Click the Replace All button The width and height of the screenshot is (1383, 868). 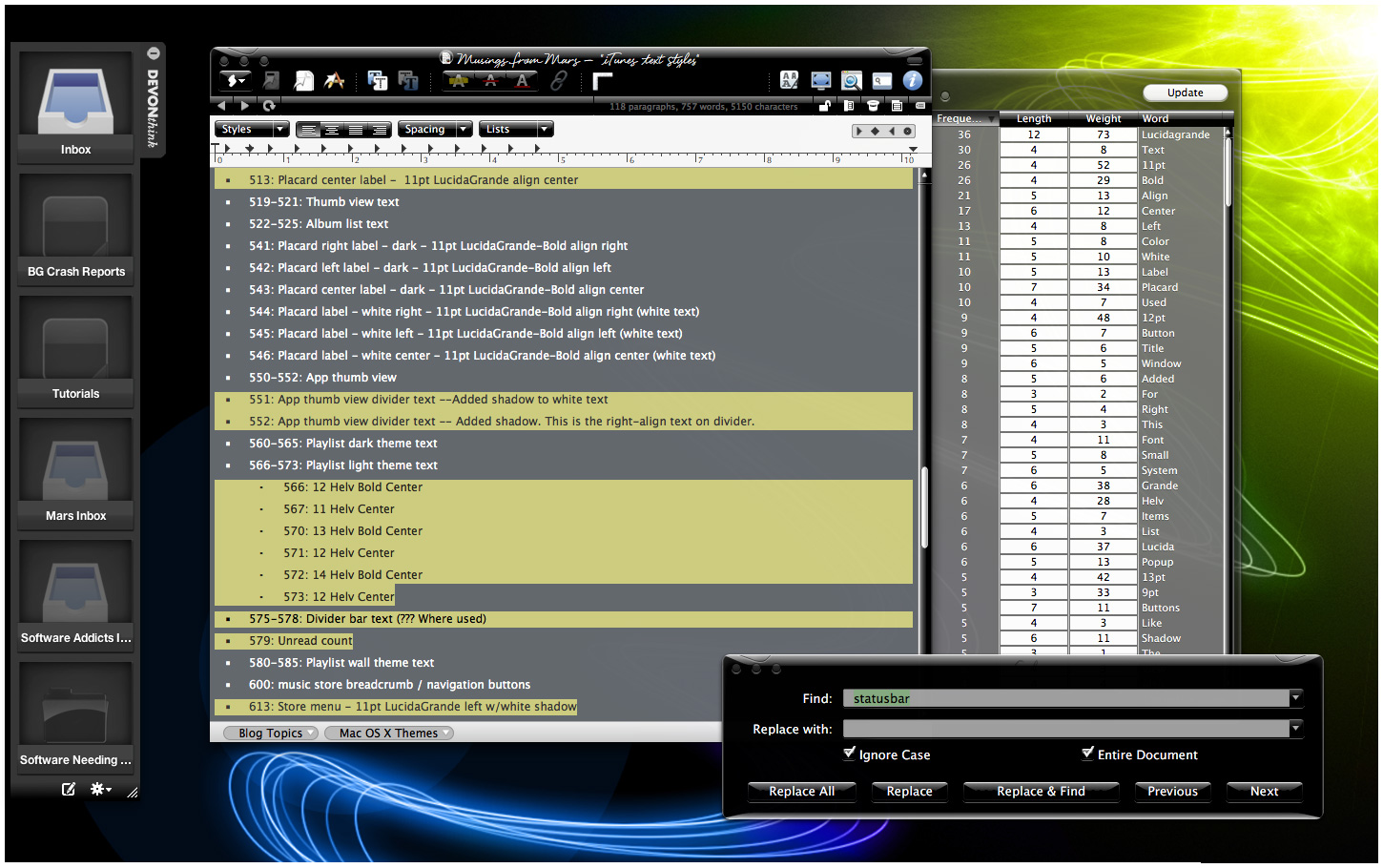[802, 791]
